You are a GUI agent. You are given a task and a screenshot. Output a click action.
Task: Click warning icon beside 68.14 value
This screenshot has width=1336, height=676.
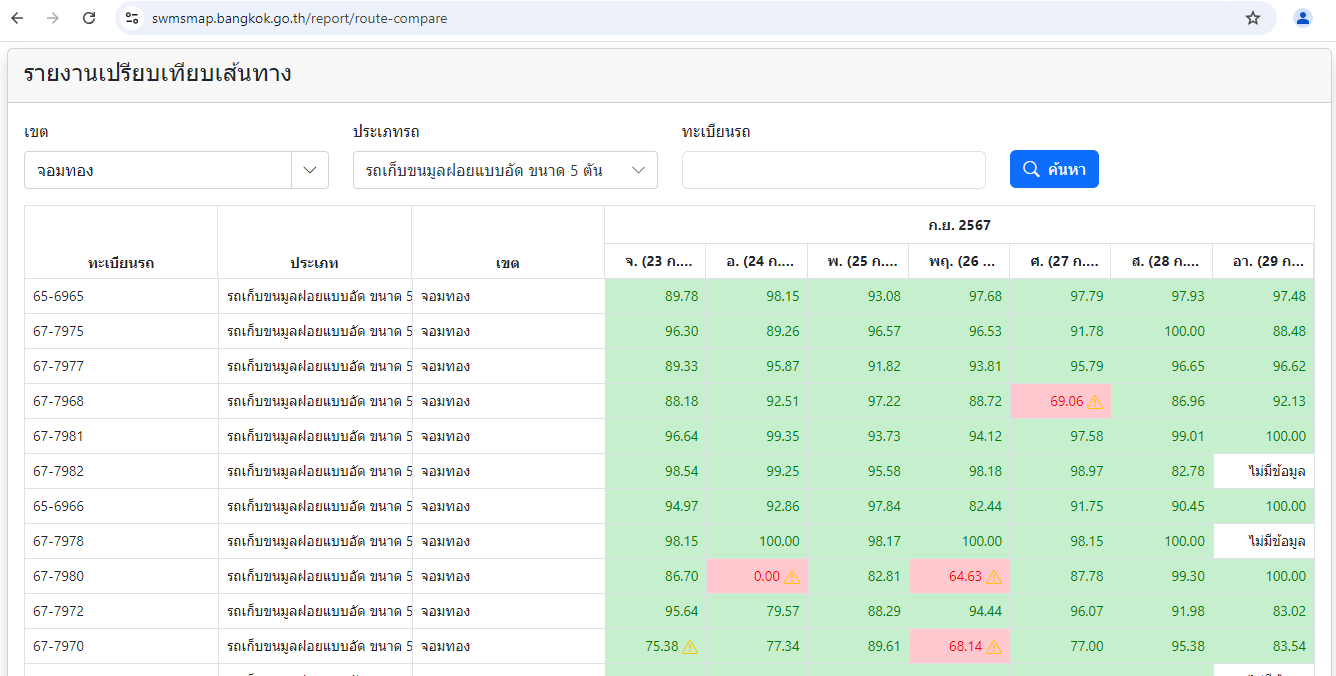pos(994,647)
